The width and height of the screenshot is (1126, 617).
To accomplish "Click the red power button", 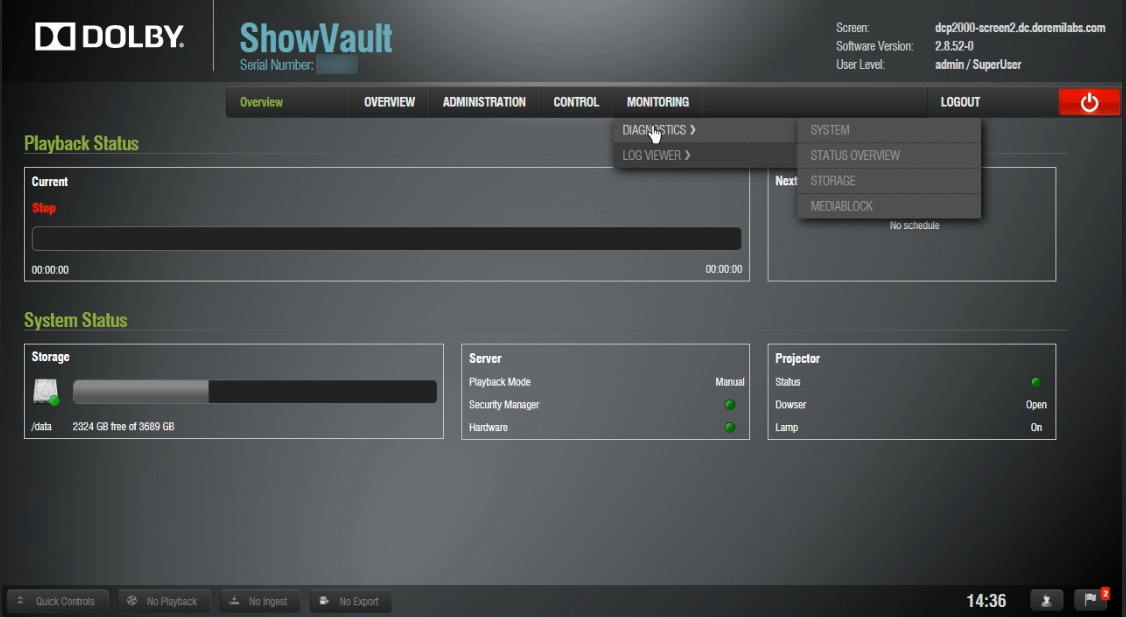I will 1089,102.
